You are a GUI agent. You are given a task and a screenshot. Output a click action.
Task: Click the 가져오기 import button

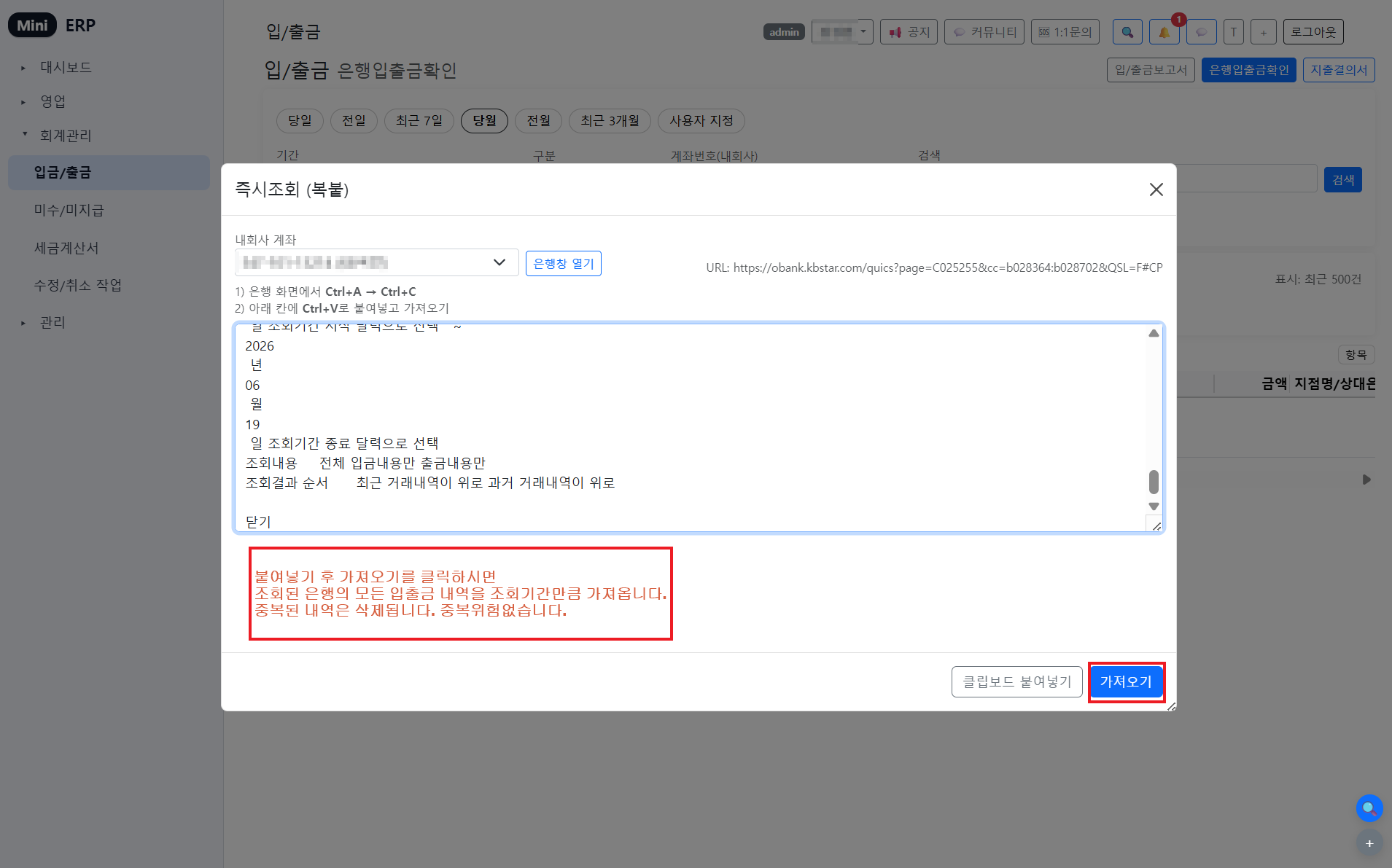click(1126, 681)
